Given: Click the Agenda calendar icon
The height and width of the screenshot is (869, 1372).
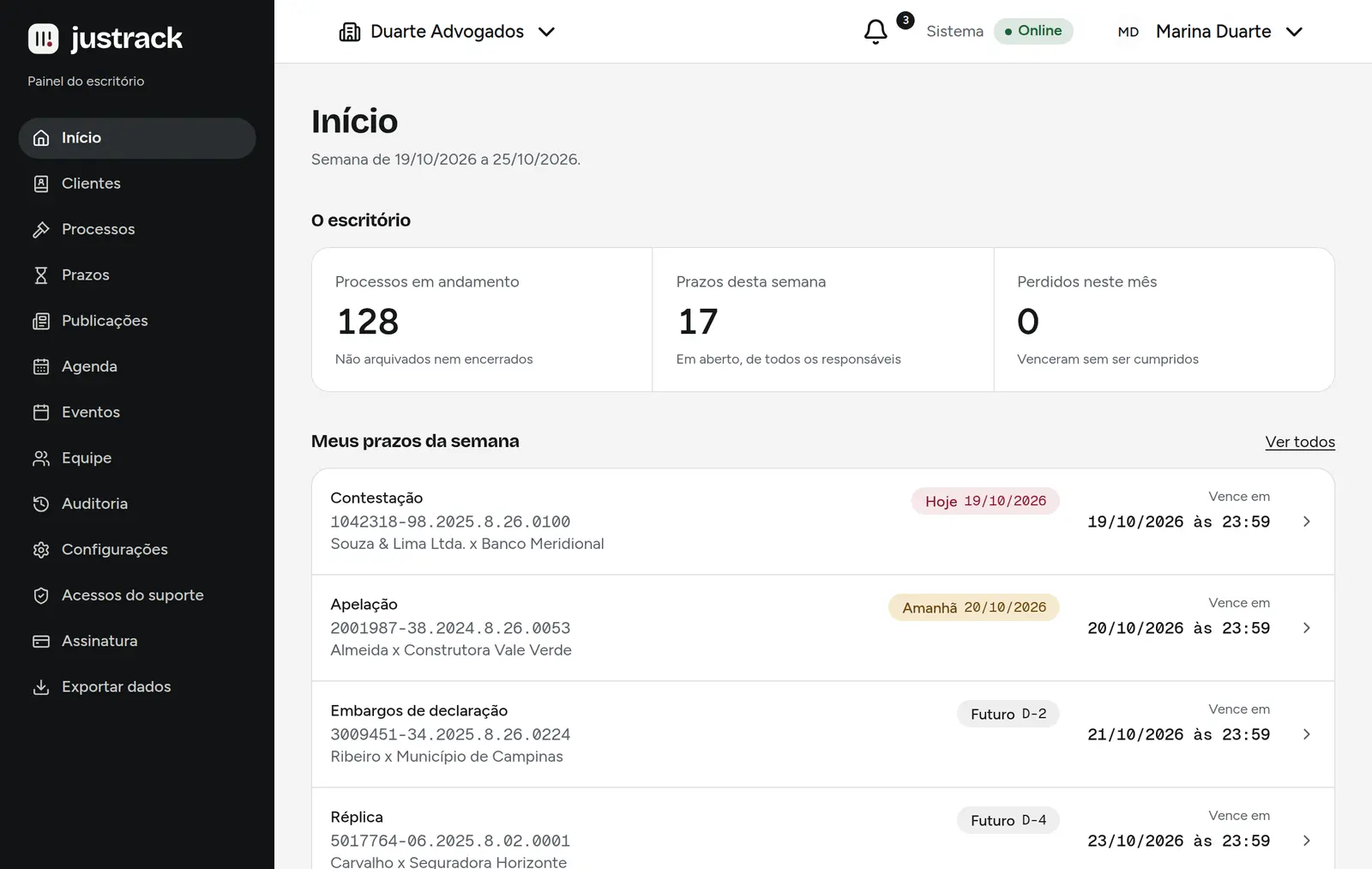Looking at the screenshot, I should tap(41, 366).
